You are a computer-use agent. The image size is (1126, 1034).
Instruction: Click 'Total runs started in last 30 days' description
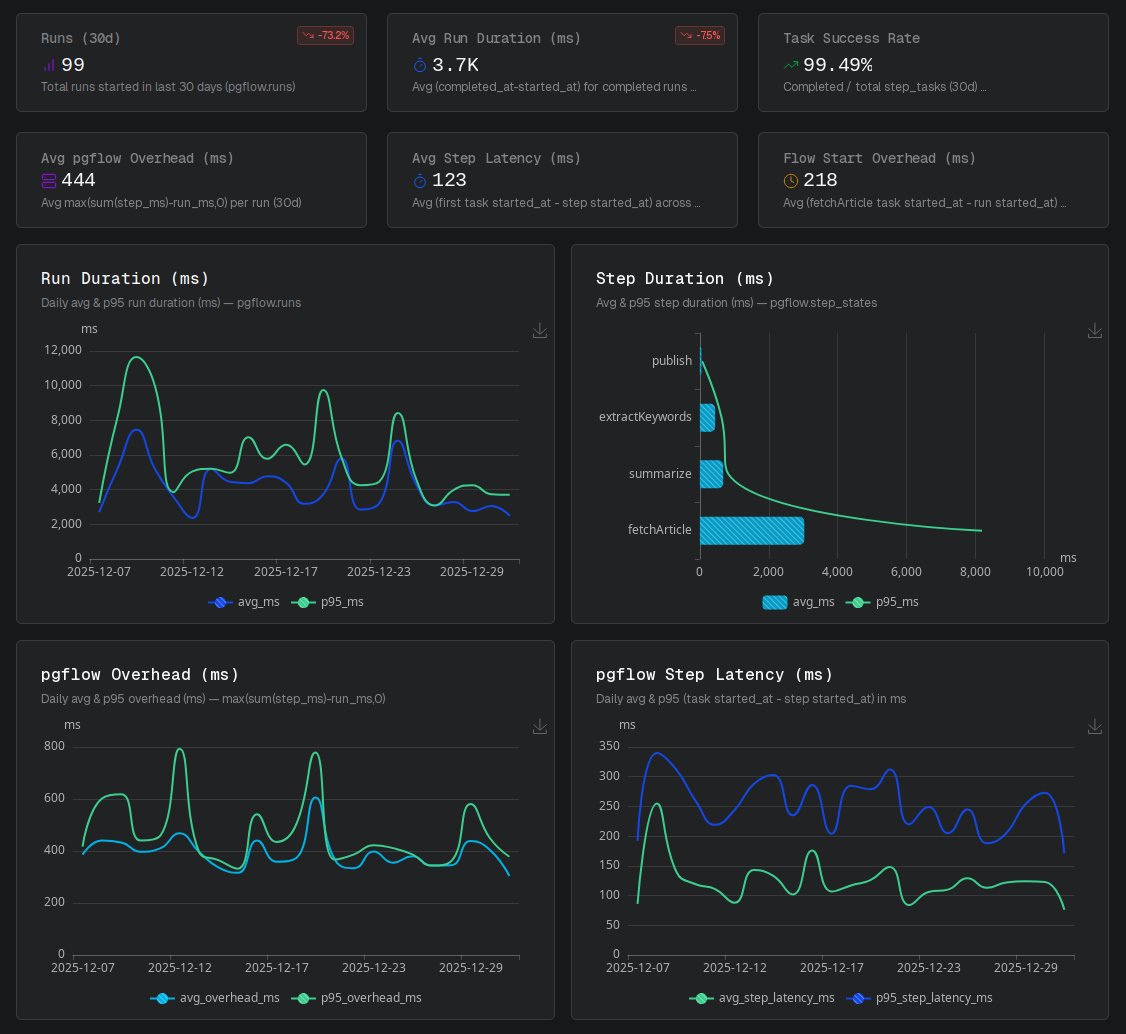[x=168, y=87]
